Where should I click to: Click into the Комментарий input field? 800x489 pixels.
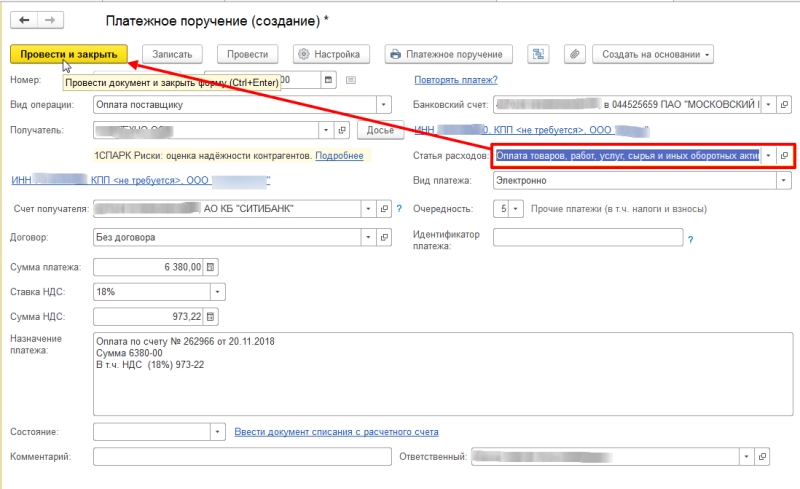(242, 457)
